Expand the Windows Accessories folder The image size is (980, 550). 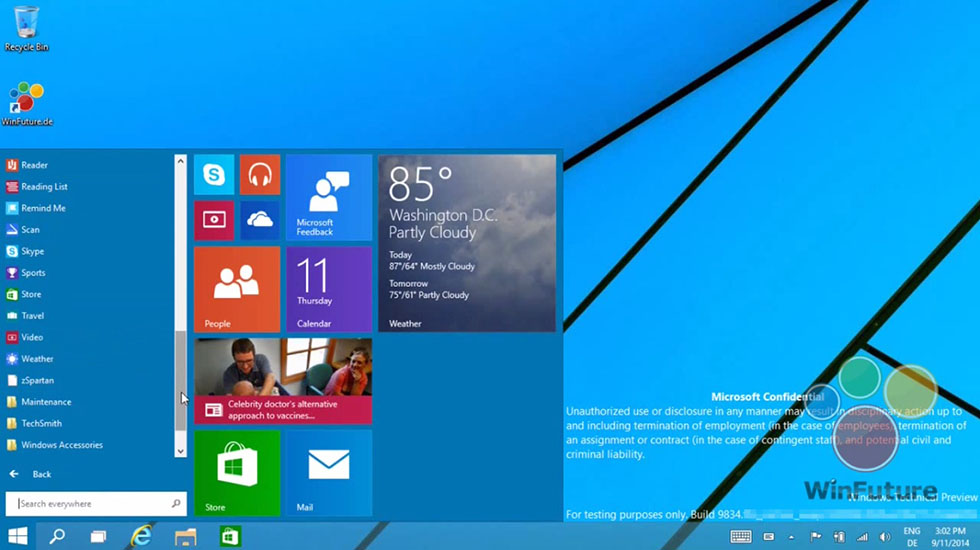point(60,445)
